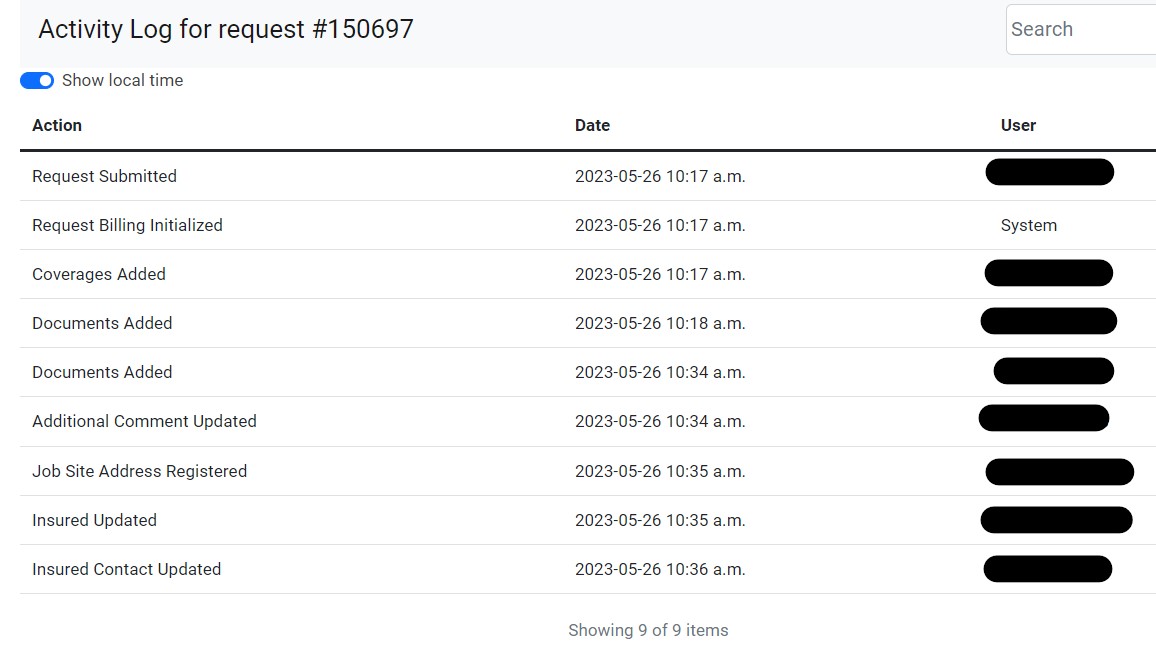1156x646 pixels.
Task: Click the Search input field
Action: pos(1082,29)
